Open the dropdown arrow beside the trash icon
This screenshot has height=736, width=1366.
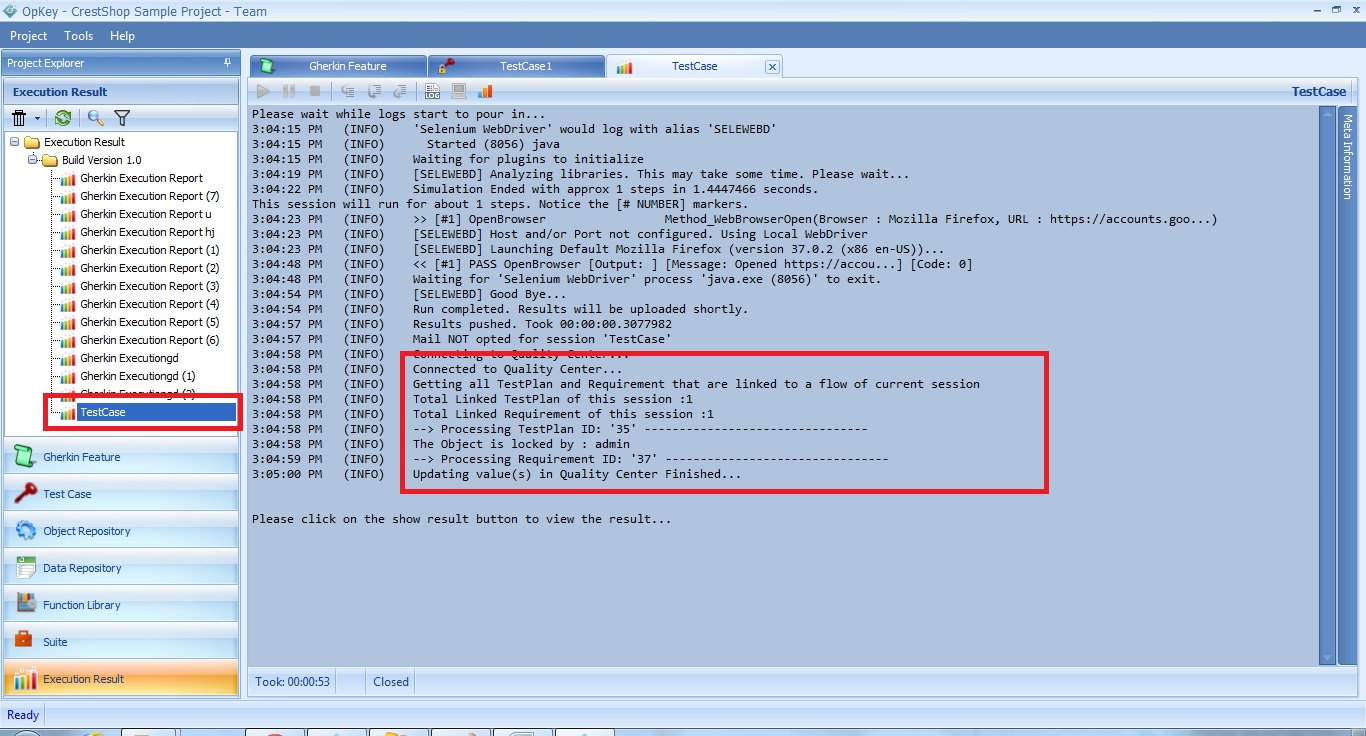click(x=38, y=119)
